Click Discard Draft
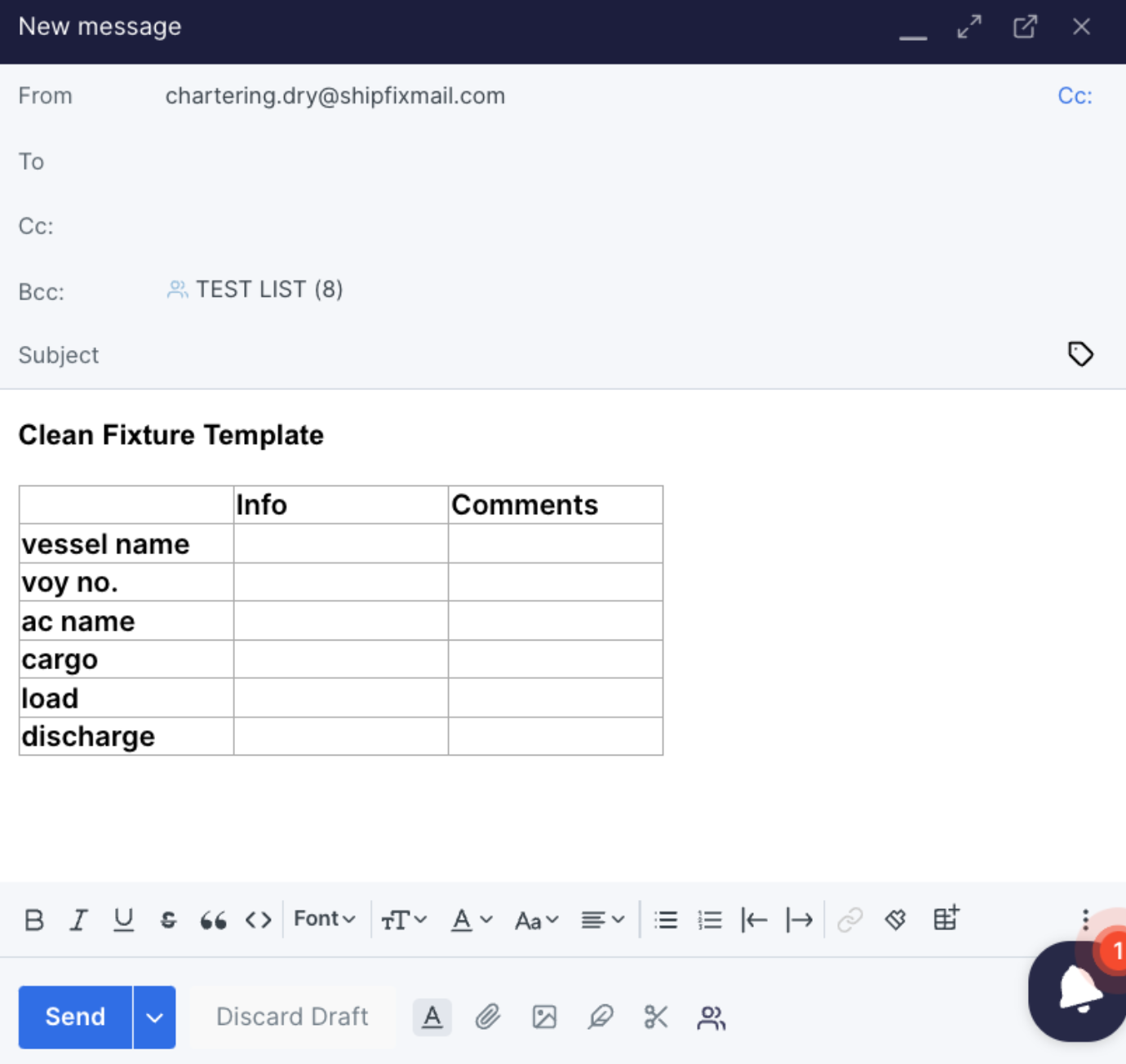The image size is (1126, 1064). tap(292, 1017)
